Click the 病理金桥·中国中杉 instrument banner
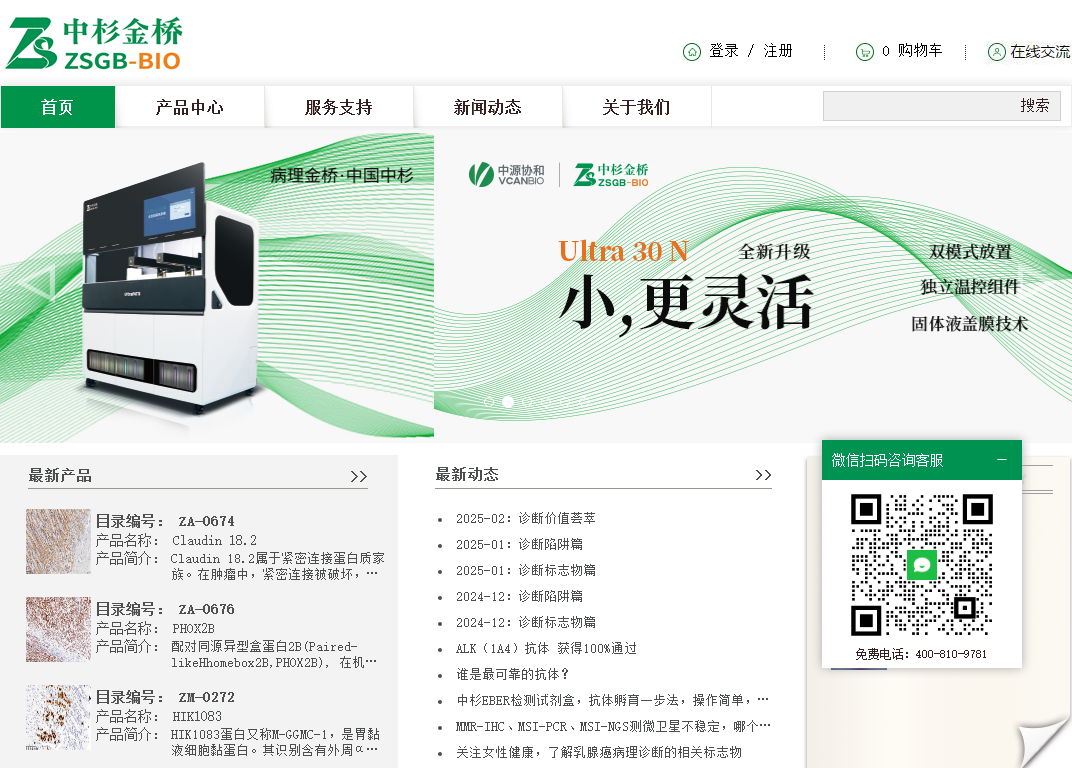Image resolution: width=1072 pixels, height=768 pixels. (217, 287)
